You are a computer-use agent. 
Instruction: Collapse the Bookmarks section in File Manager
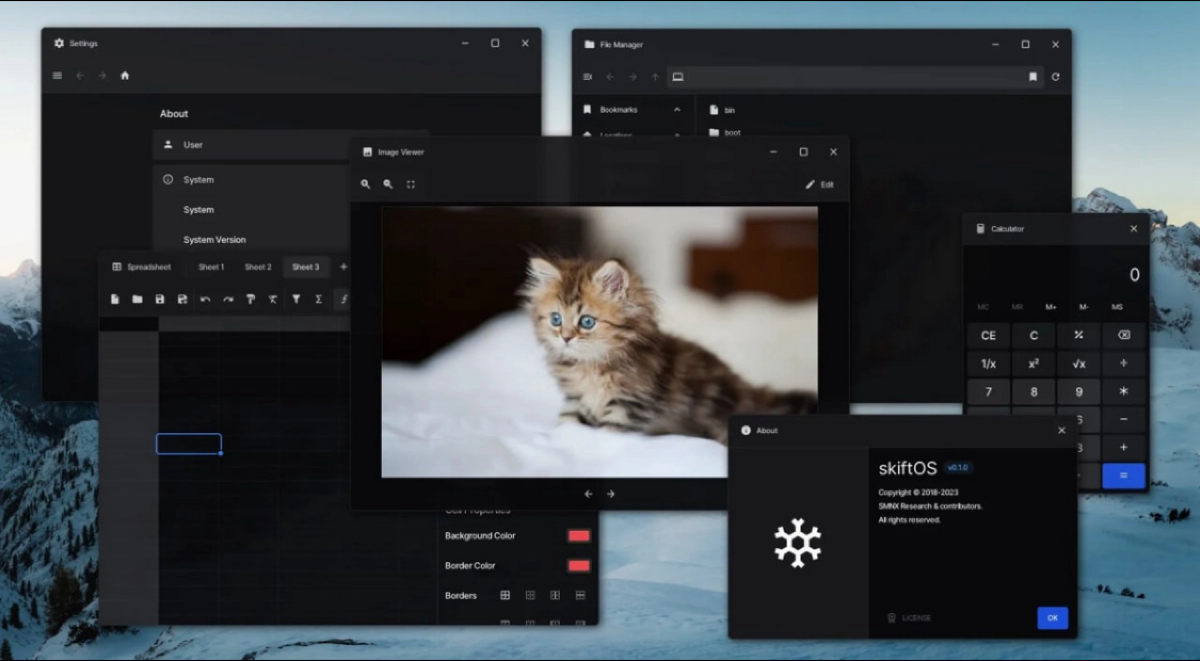click(x=677, y=109)
